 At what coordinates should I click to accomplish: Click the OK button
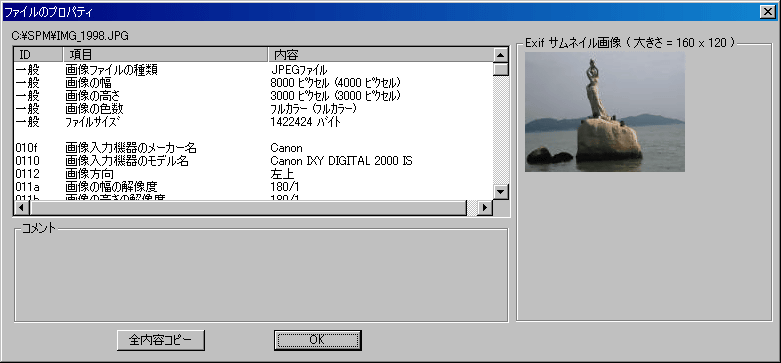coord(317,340)
